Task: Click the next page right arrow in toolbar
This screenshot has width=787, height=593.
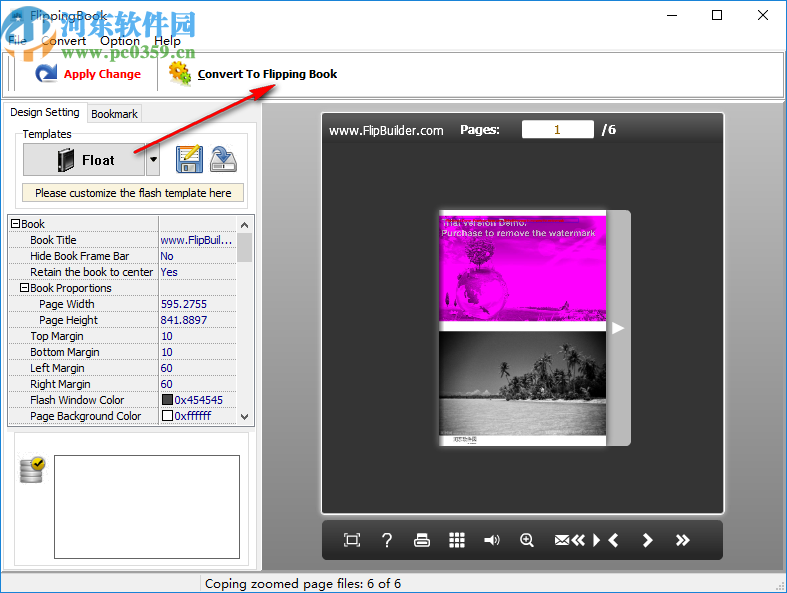Action: pyautogui.click(x=647, y=540)
